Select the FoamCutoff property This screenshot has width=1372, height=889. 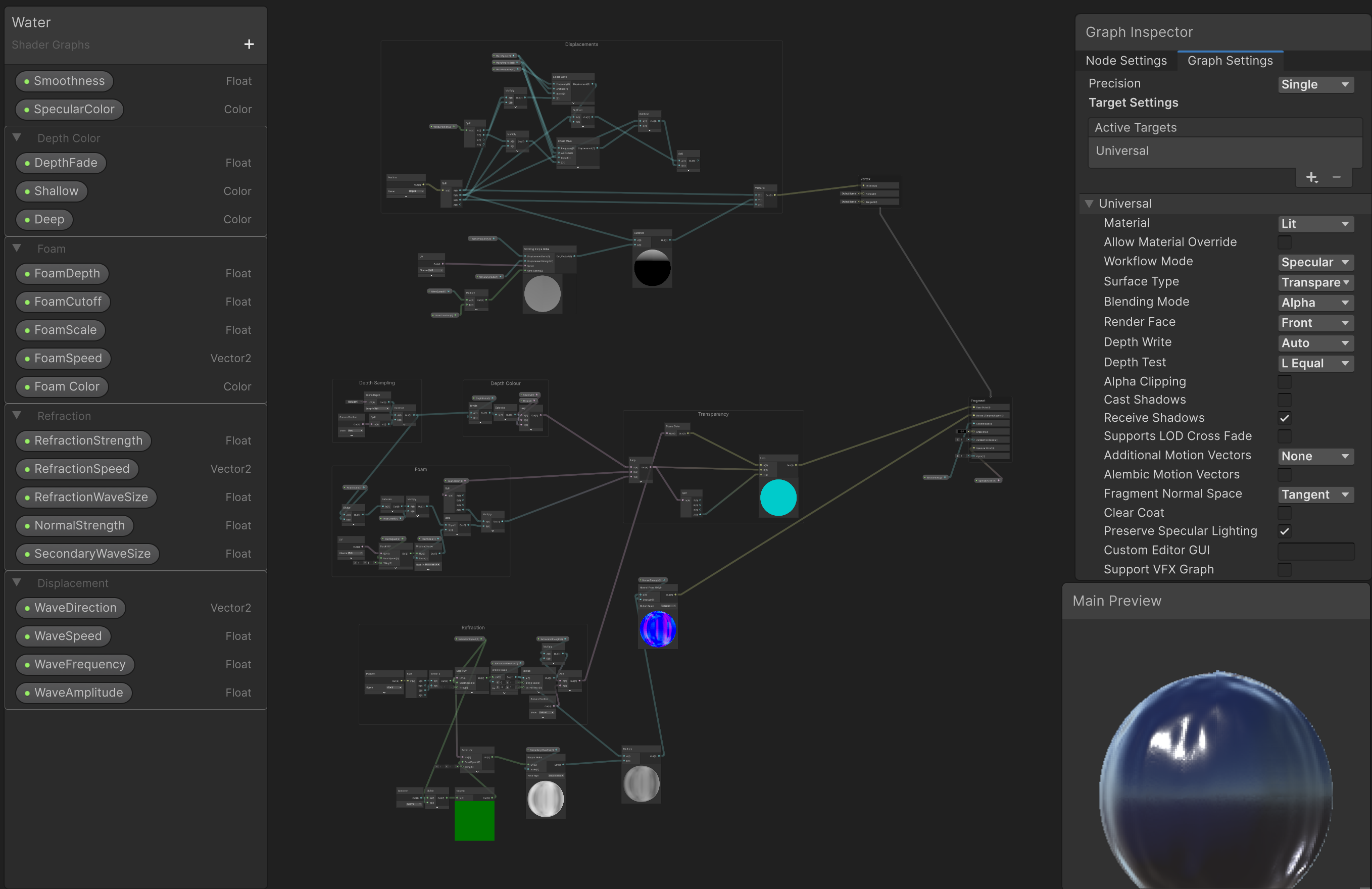64,302
